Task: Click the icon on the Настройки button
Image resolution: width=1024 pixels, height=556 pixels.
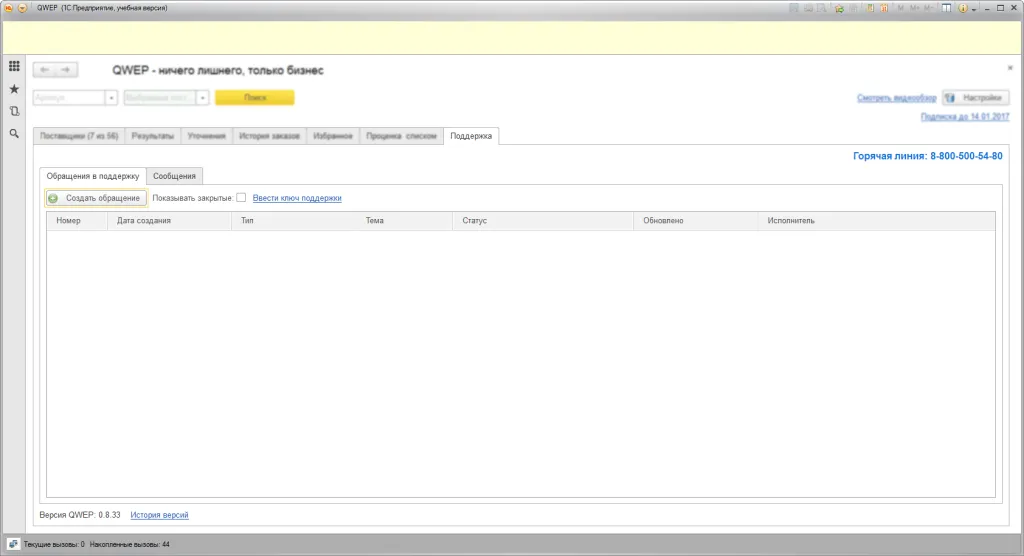Action: (950, 98)
